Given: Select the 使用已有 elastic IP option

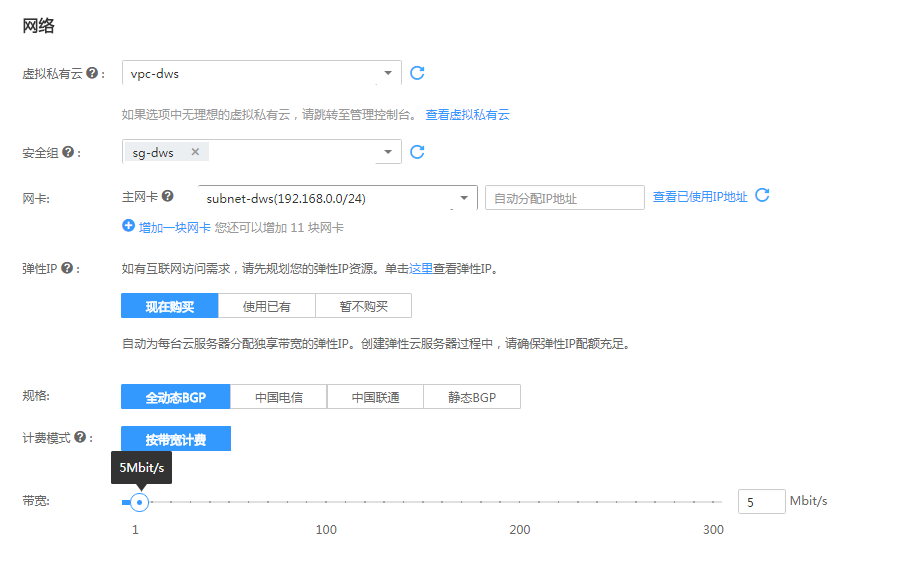Looking at the screenshot, I should click(267, 305).
